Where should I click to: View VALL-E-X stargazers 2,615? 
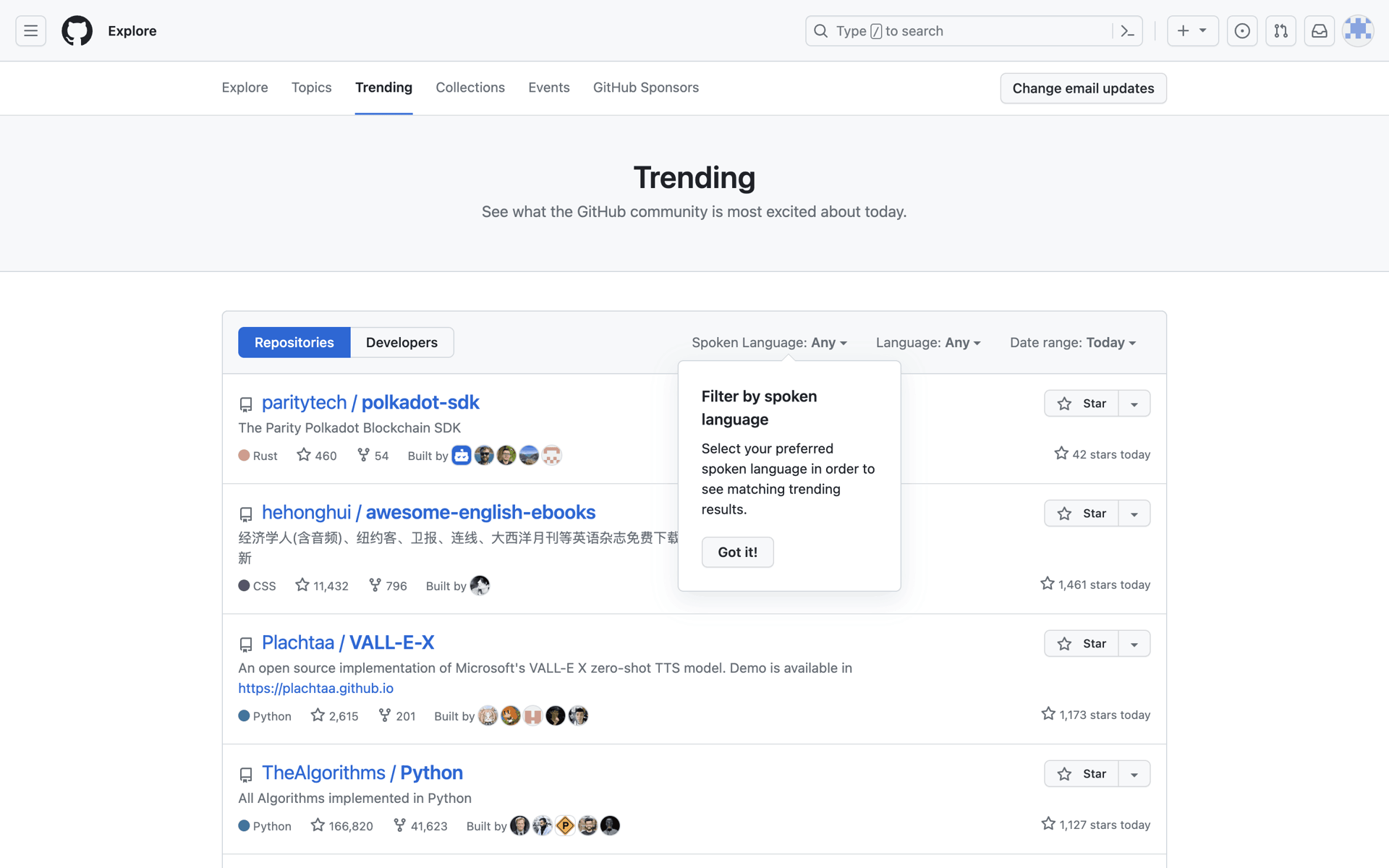pos(334,715)
